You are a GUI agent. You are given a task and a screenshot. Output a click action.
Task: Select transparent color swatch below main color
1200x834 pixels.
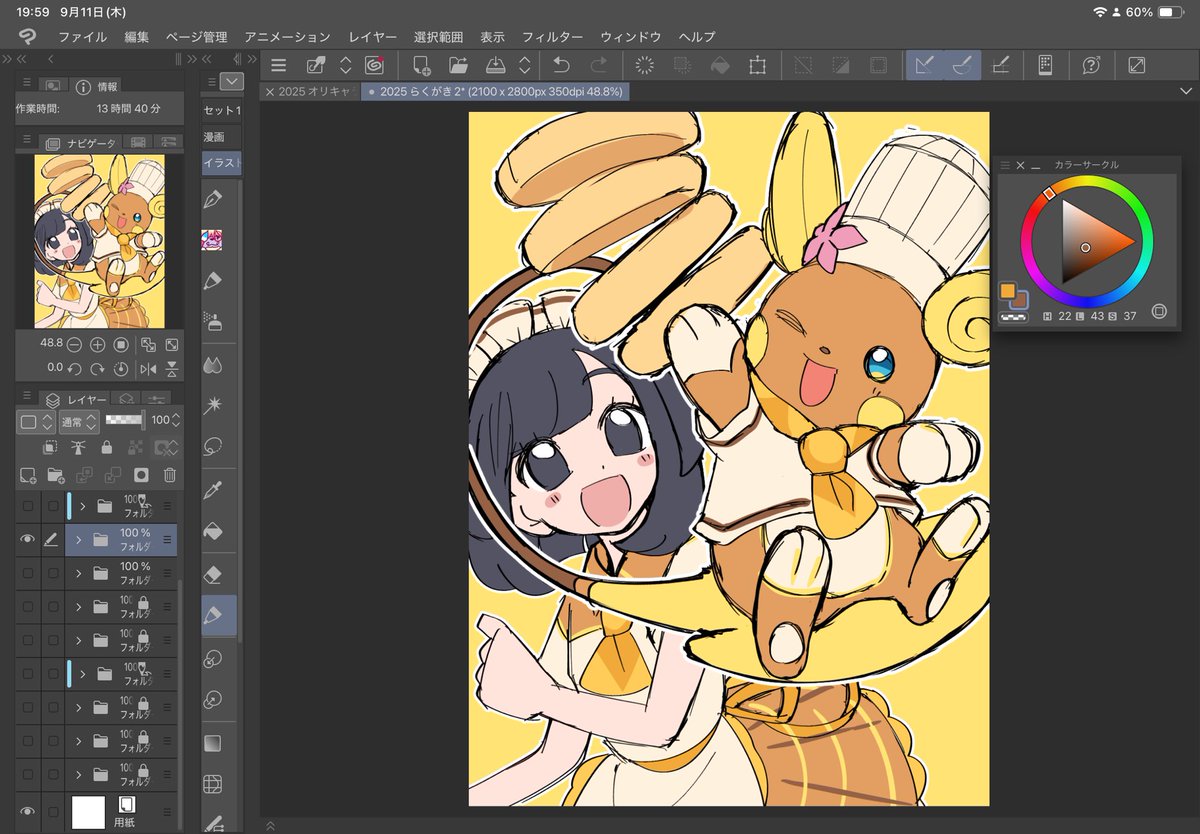[1014, 317]
